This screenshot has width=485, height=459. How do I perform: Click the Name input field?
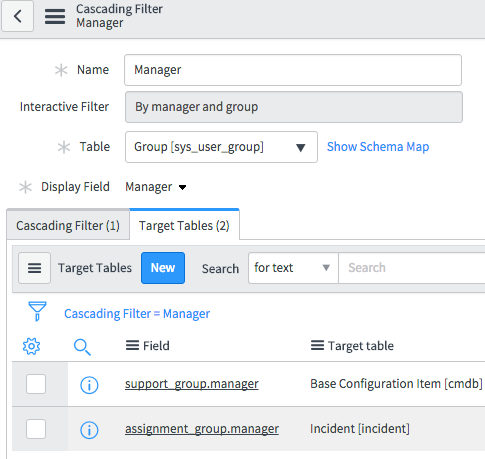click(x=293, y=70)
